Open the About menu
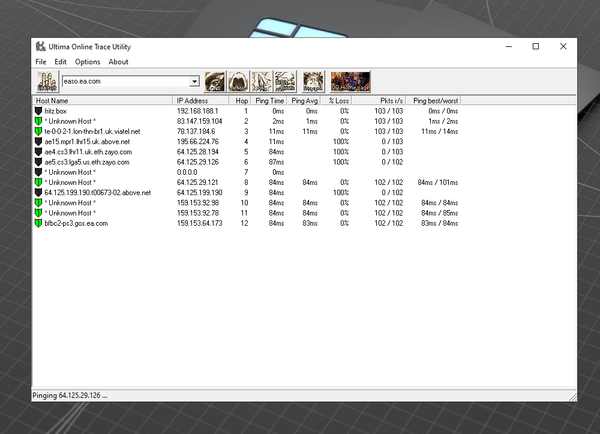Screen dimensions: 600x434 pos(118,62)
